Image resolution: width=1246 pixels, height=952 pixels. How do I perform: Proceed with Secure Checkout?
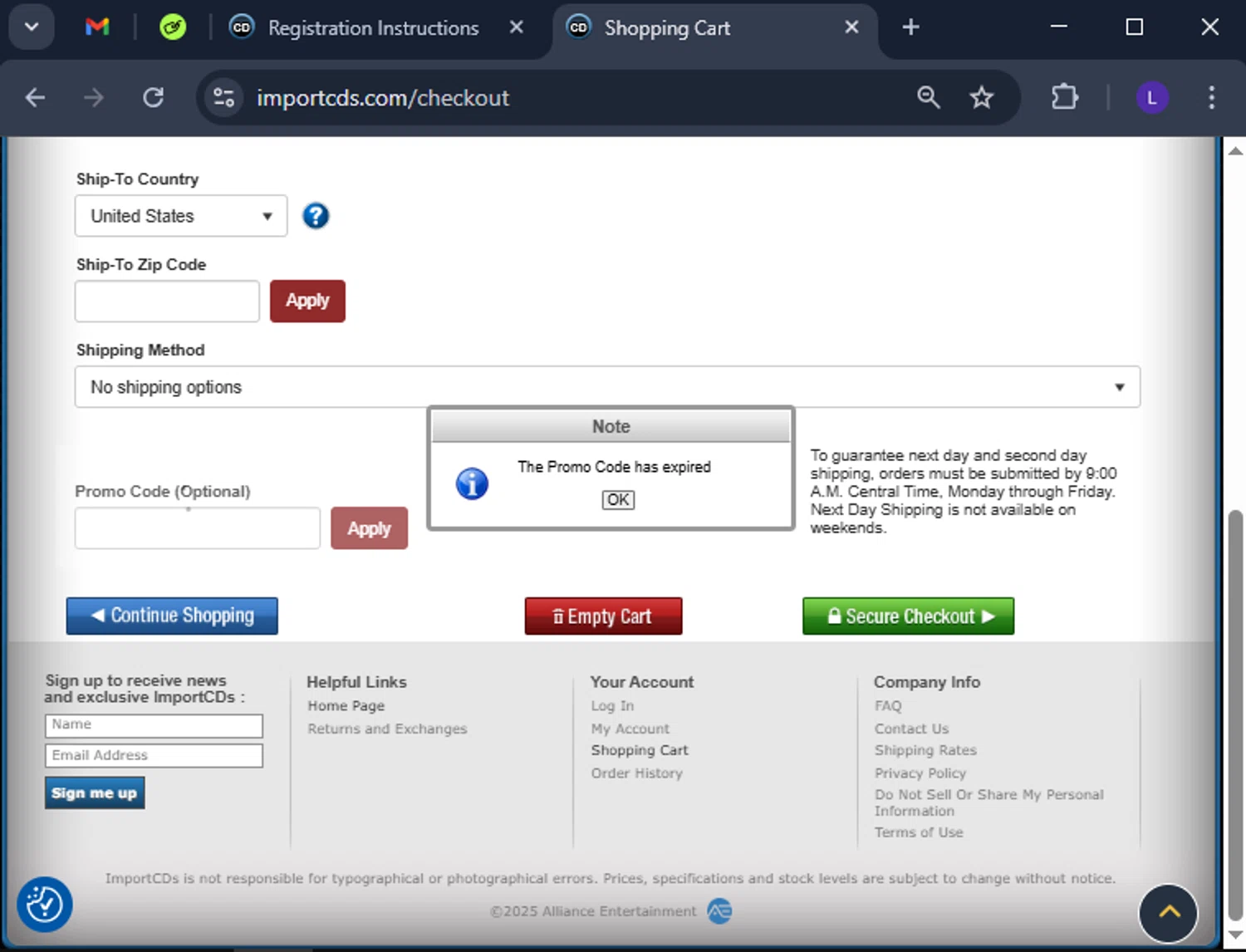pos(908,616)
